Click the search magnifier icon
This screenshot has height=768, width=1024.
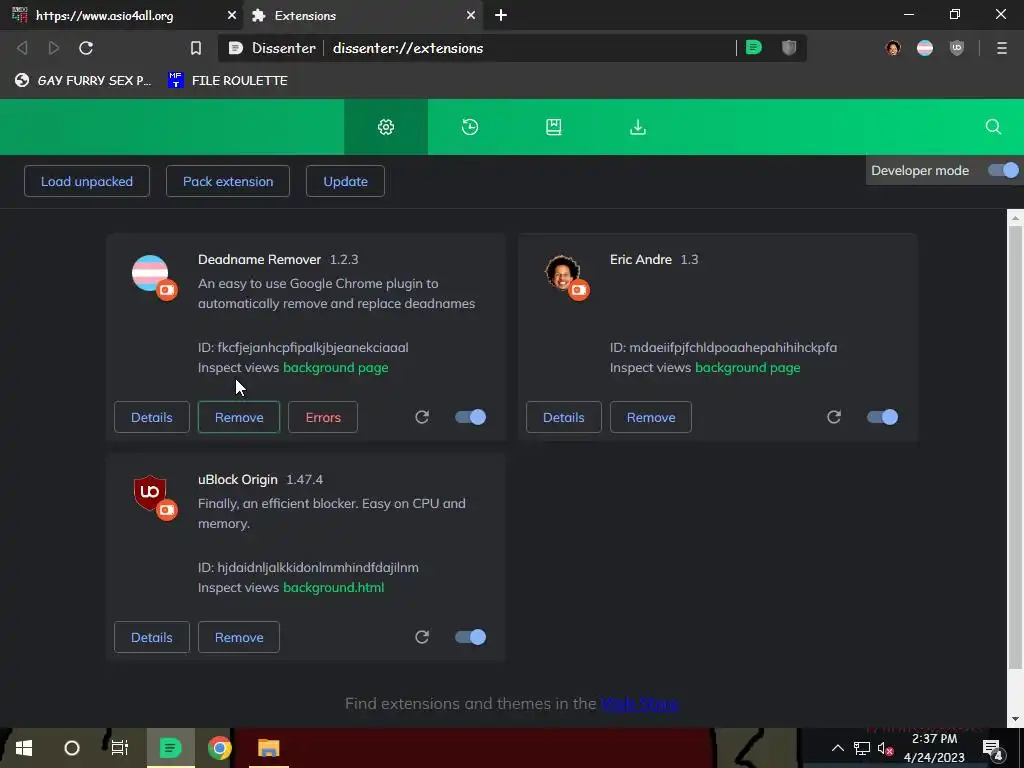(x=993, y=127)
